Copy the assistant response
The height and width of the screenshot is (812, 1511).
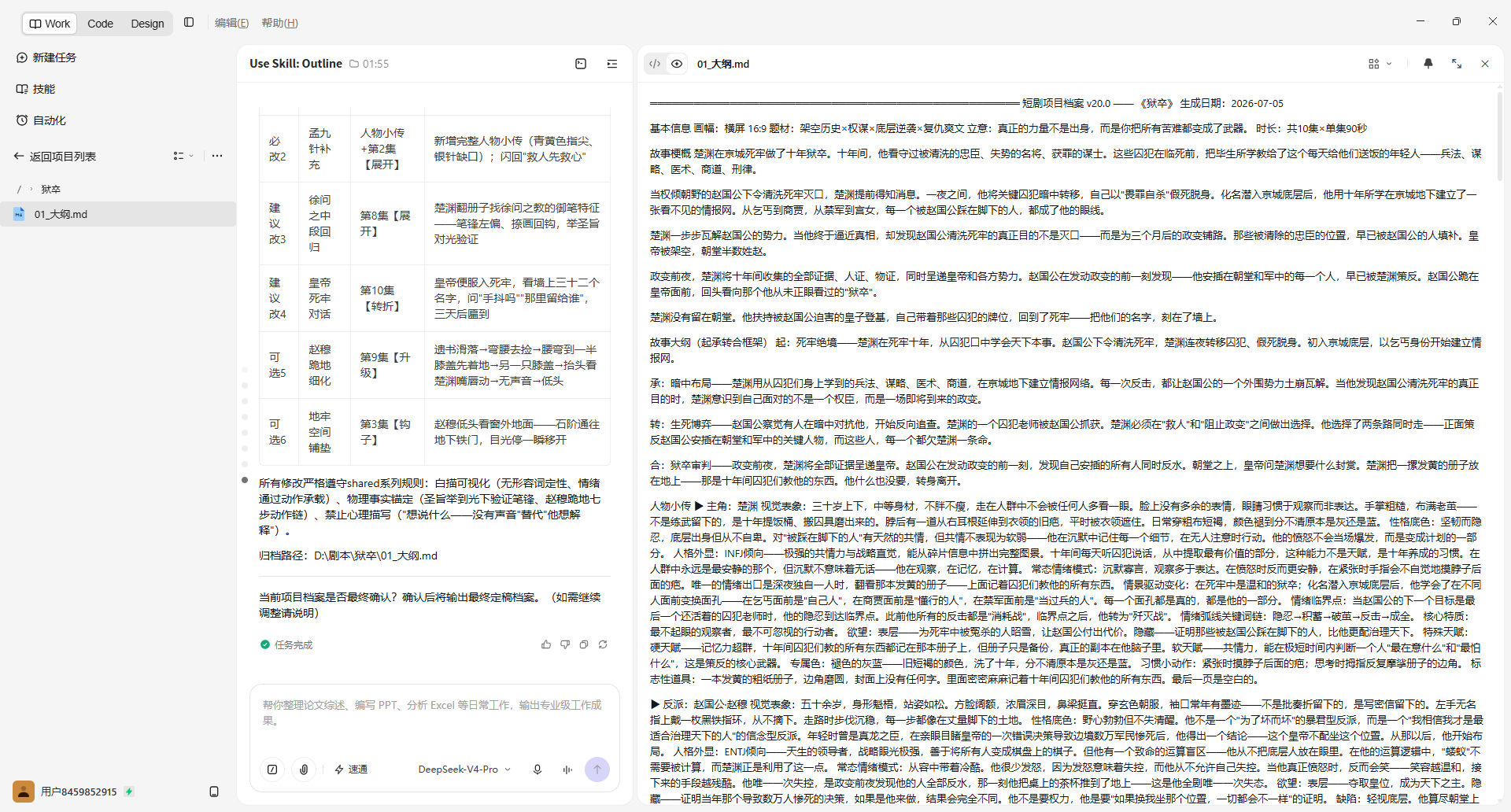(584, 644)
